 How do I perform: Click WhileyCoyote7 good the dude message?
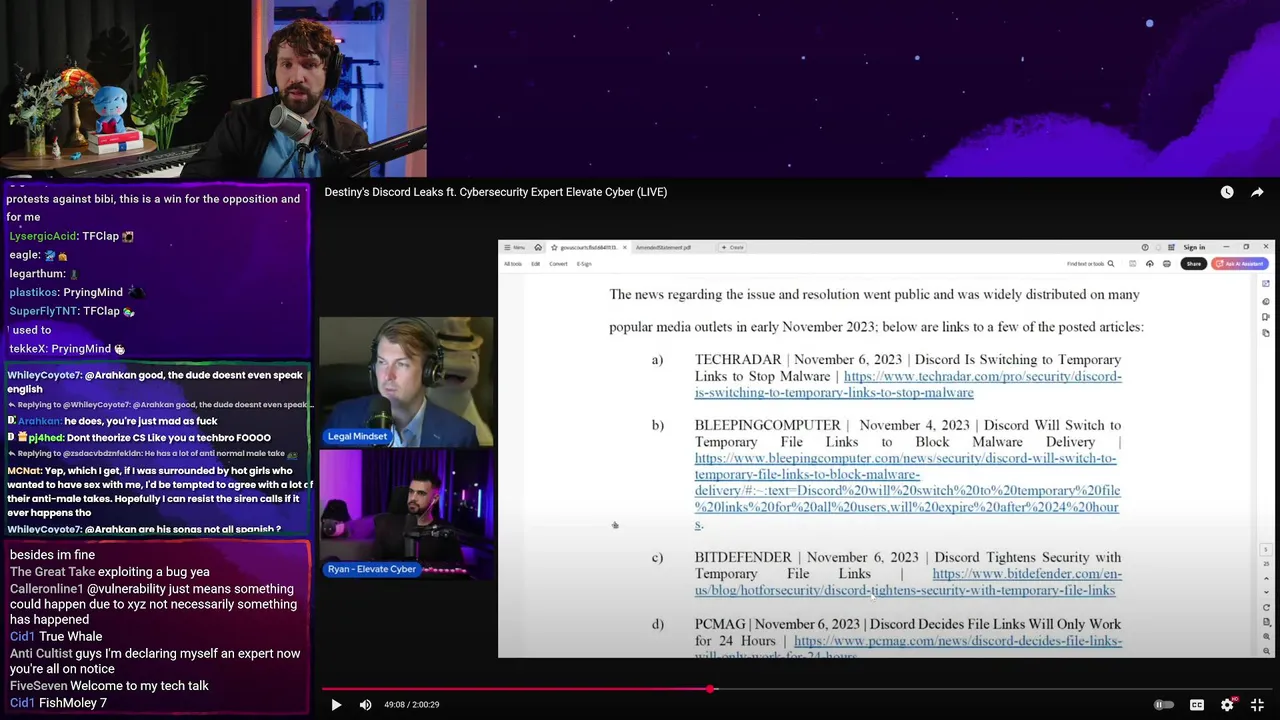155,382
